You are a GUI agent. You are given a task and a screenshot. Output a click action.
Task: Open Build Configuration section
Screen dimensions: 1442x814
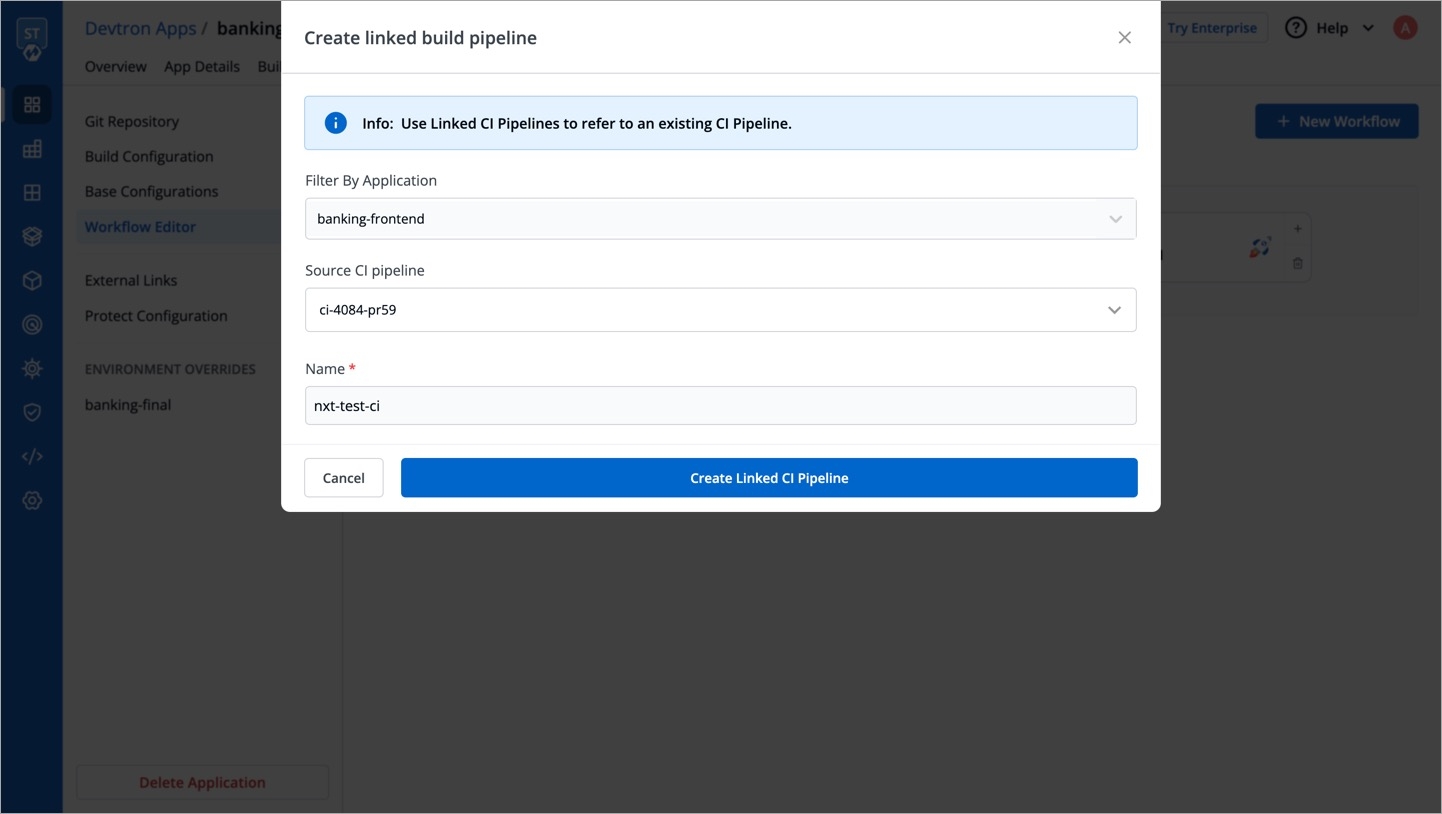tap(149, 157)
